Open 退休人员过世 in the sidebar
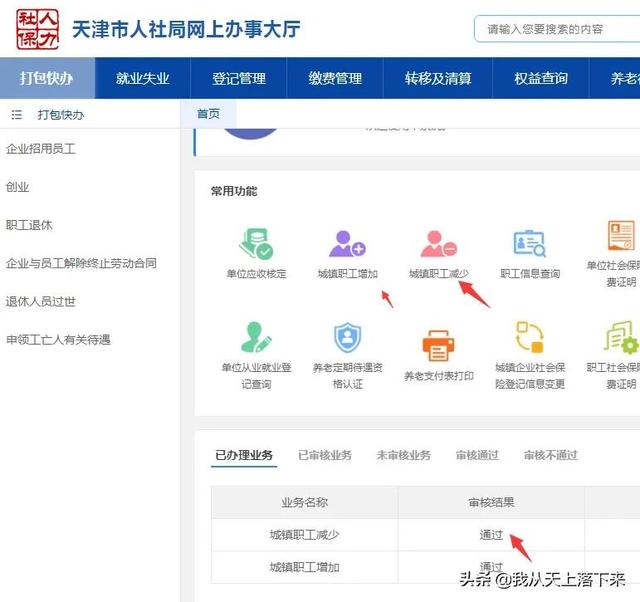Viewport: 640px width, 602px height. click(41, 302)
